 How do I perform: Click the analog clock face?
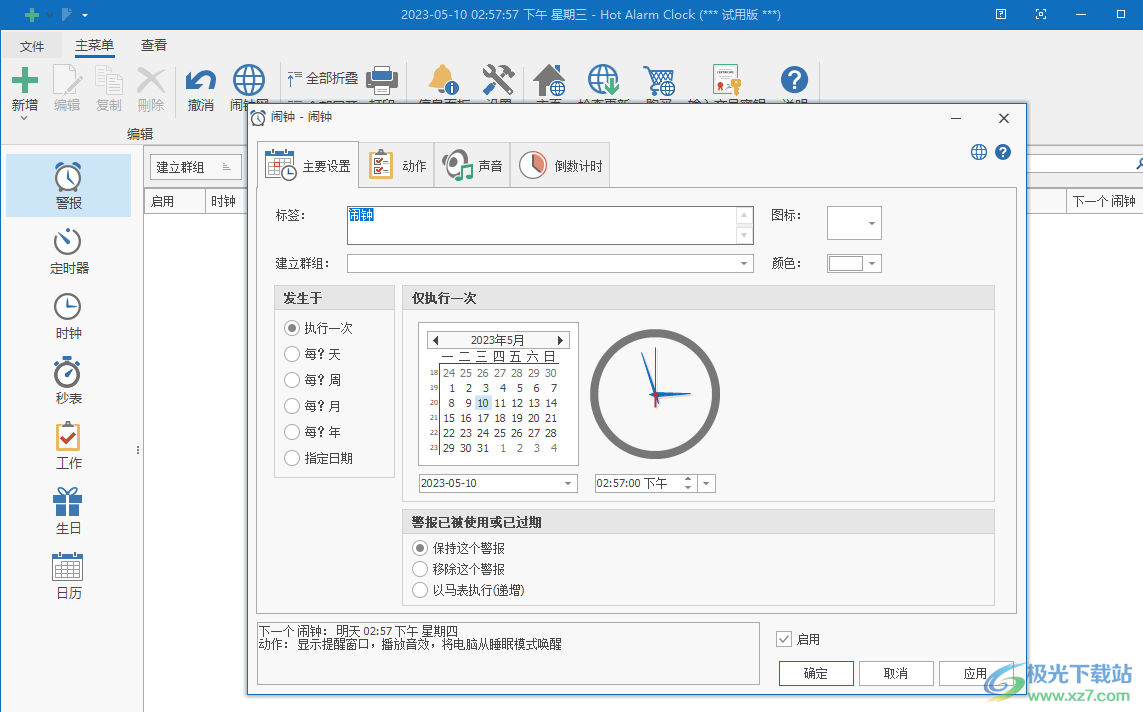click(655, 394)
